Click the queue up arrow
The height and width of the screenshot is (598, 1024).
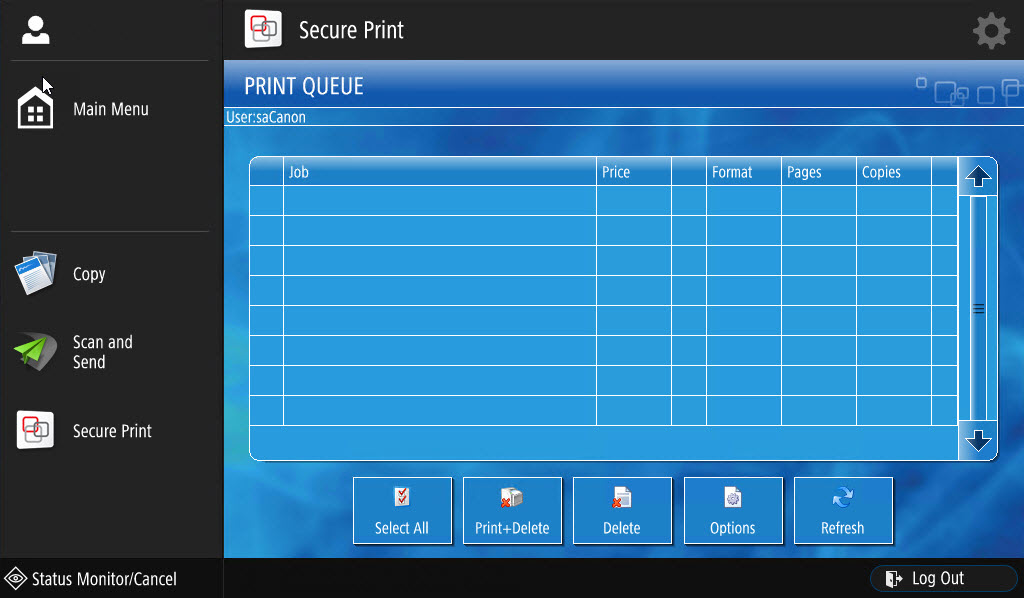tap(978, 176)
